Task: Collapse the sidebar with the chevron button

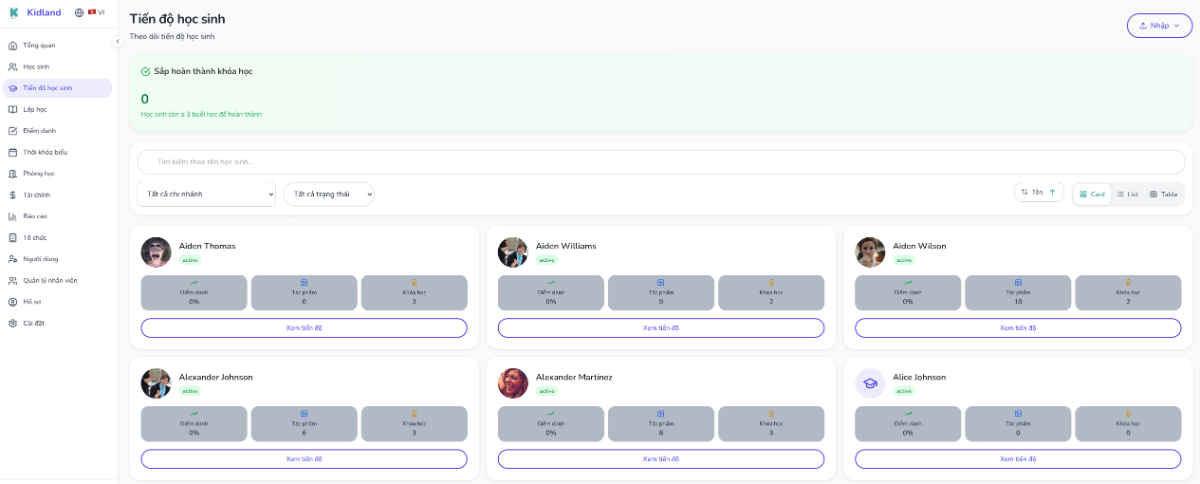Action: coord(117,41)
